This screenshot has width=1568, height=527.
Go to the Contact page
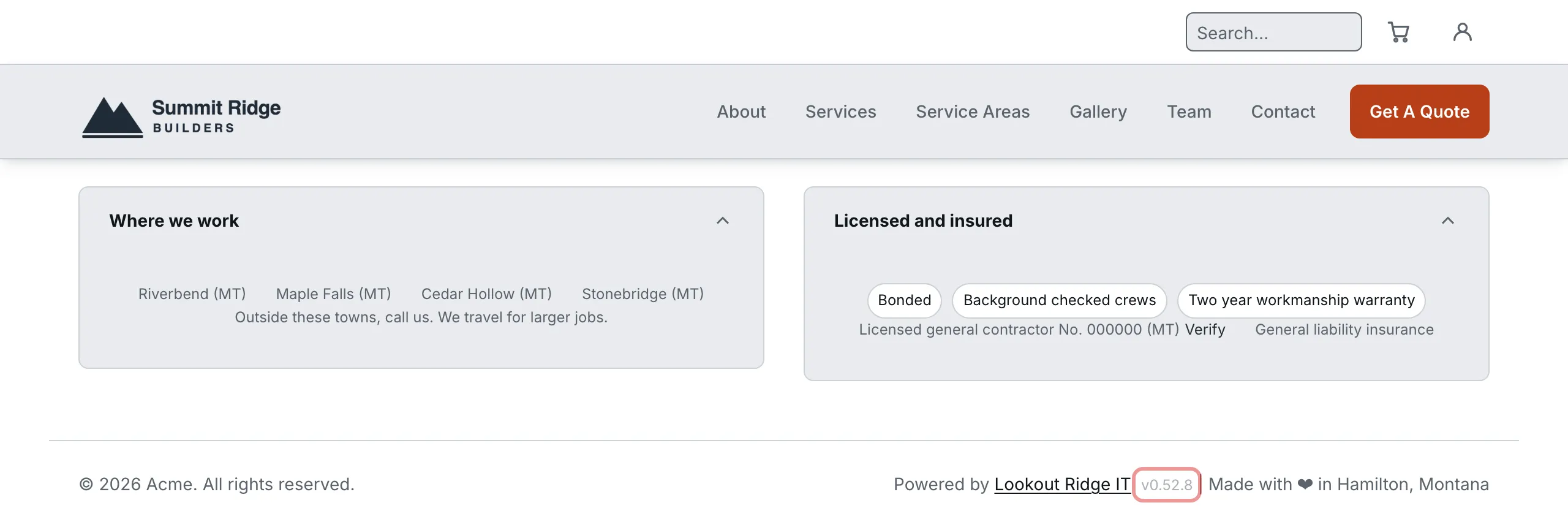click(x=1283, y=112)
